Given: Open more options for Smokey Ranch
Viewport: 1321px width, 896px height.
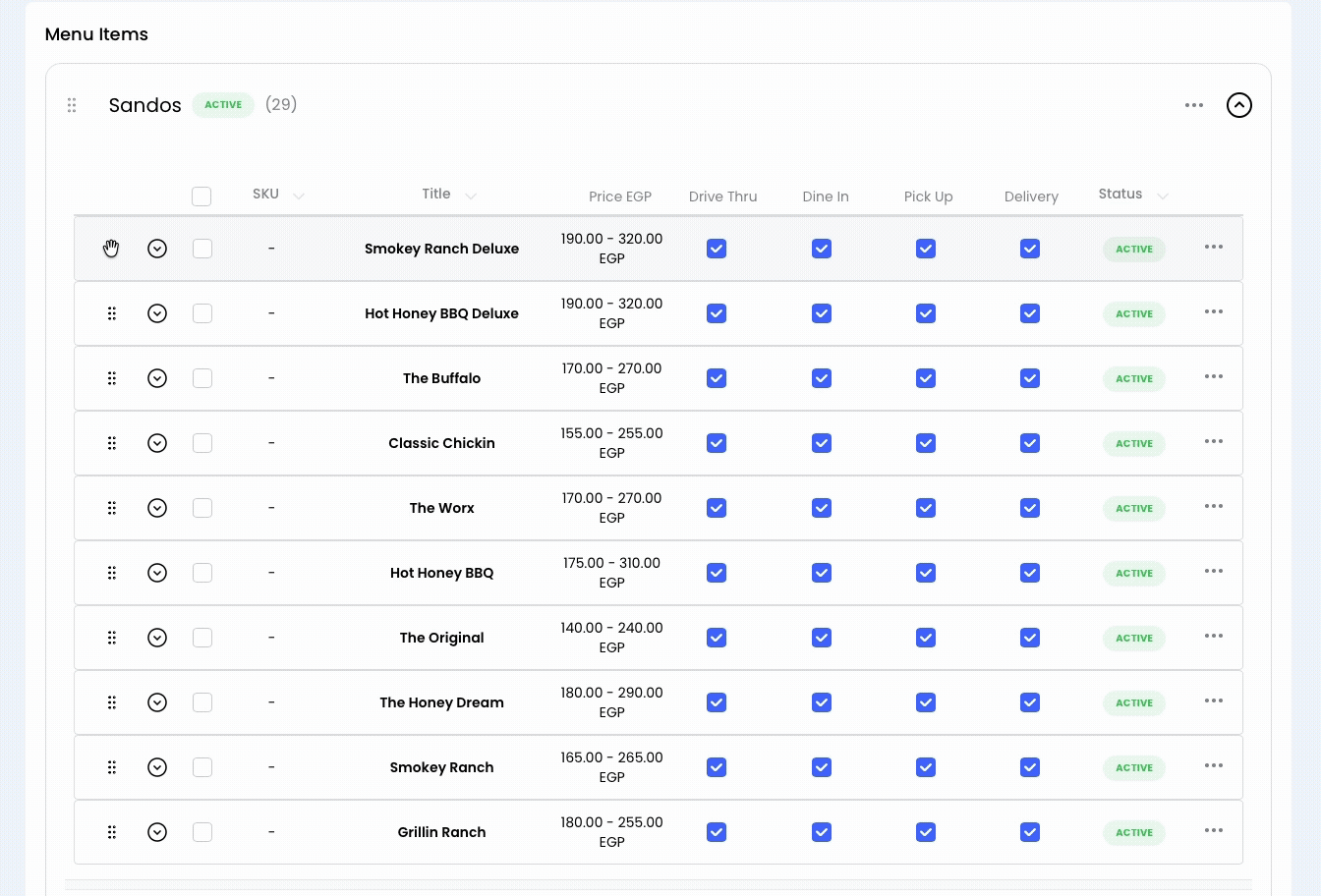Looking at the screenshot, I should coord(1214,765).
